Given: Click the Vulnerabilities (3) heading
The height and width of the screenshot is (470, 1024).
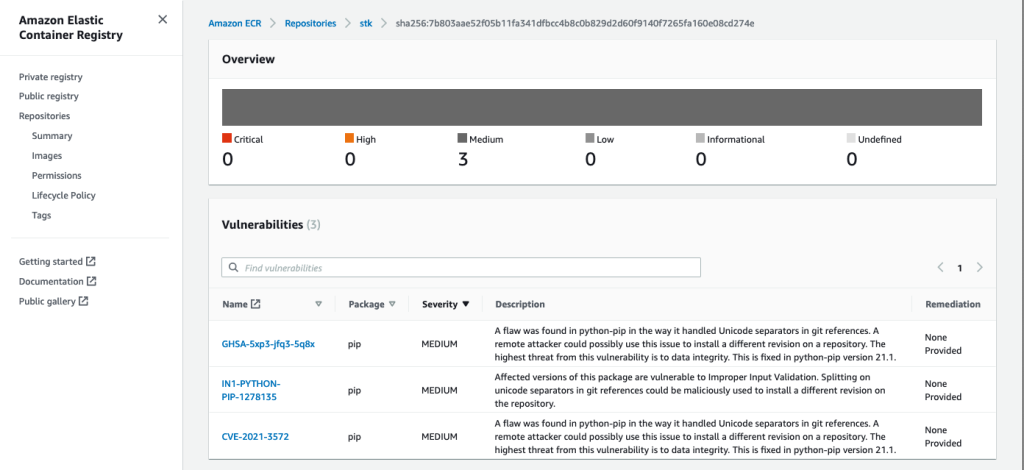Looking at the screenshot, I should point(271,225).
